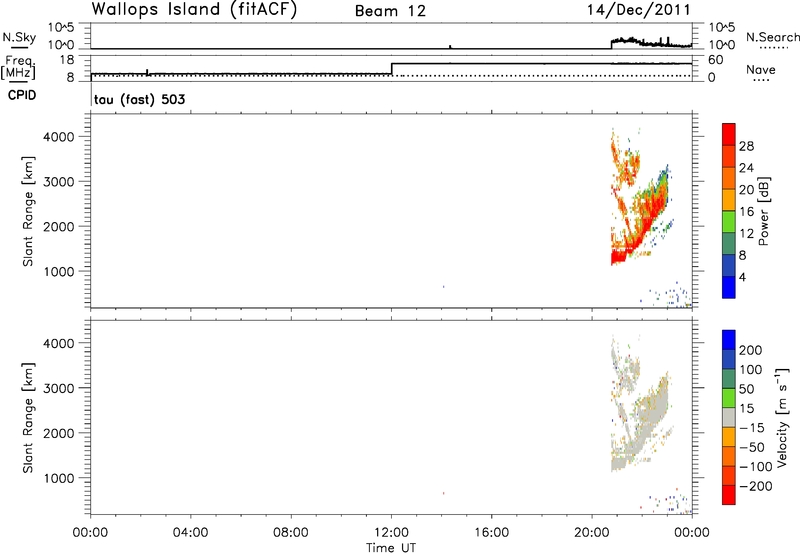
Task: Select gray Velocity segment between 15 and -15
Action: click(729, 417)
